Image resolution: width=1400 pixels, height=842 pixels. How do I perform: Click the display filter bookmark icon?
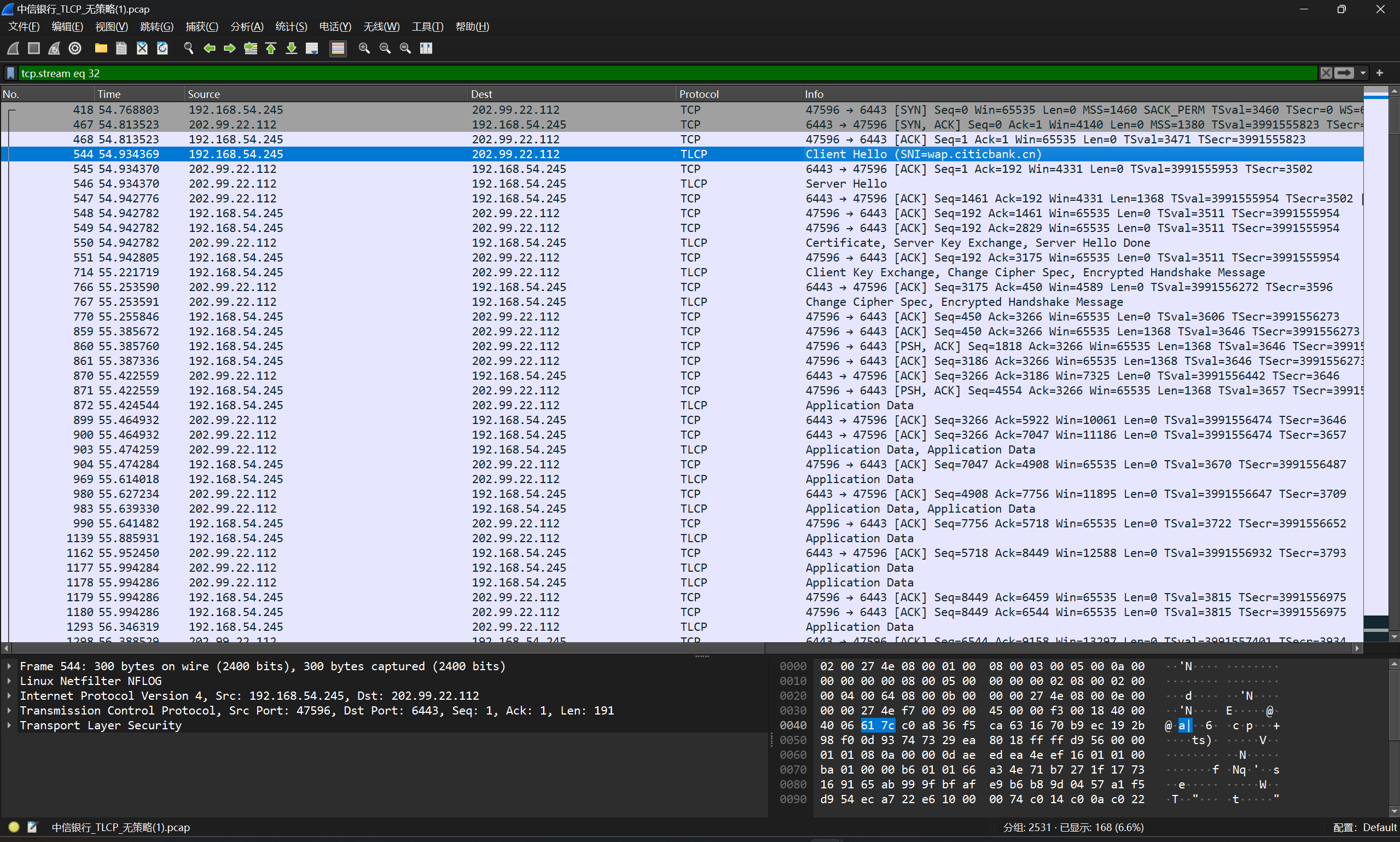11,73
